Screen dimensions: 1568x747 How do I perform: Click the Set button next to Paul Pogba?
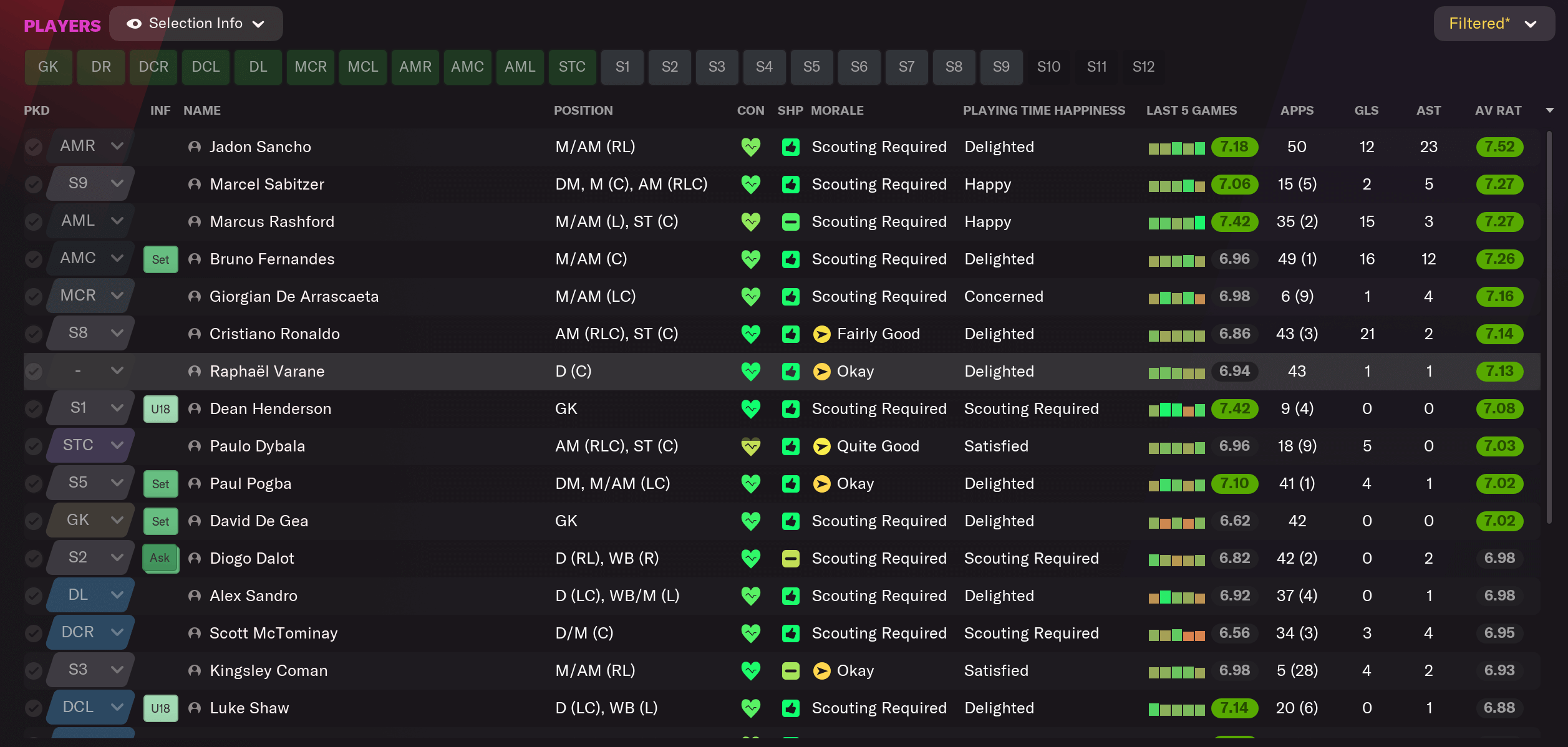pyautogui.click(x=160, y=483)
